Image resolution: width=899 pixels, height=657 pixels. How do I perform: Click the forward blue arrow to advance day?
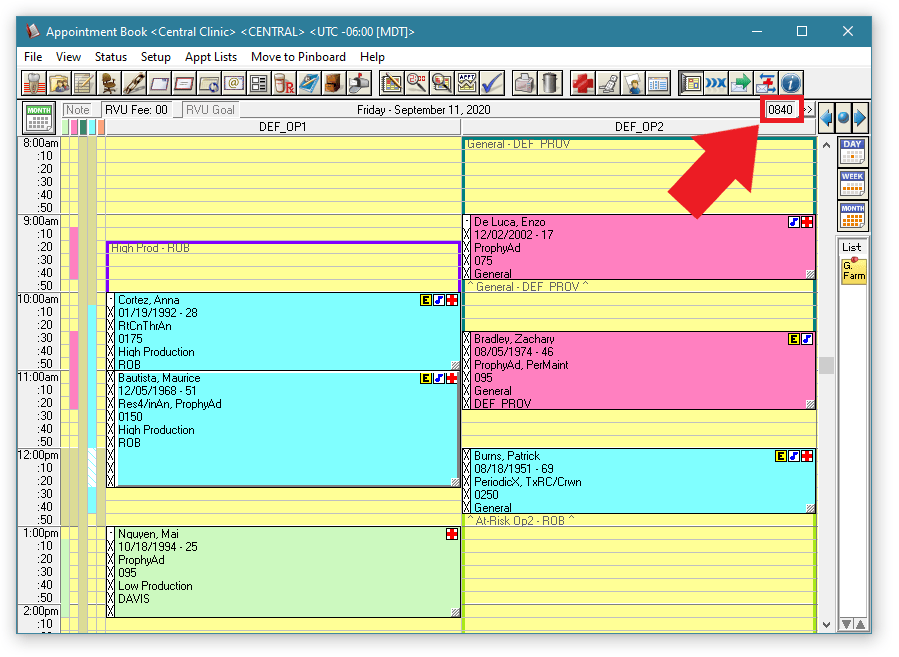[859, 117]
